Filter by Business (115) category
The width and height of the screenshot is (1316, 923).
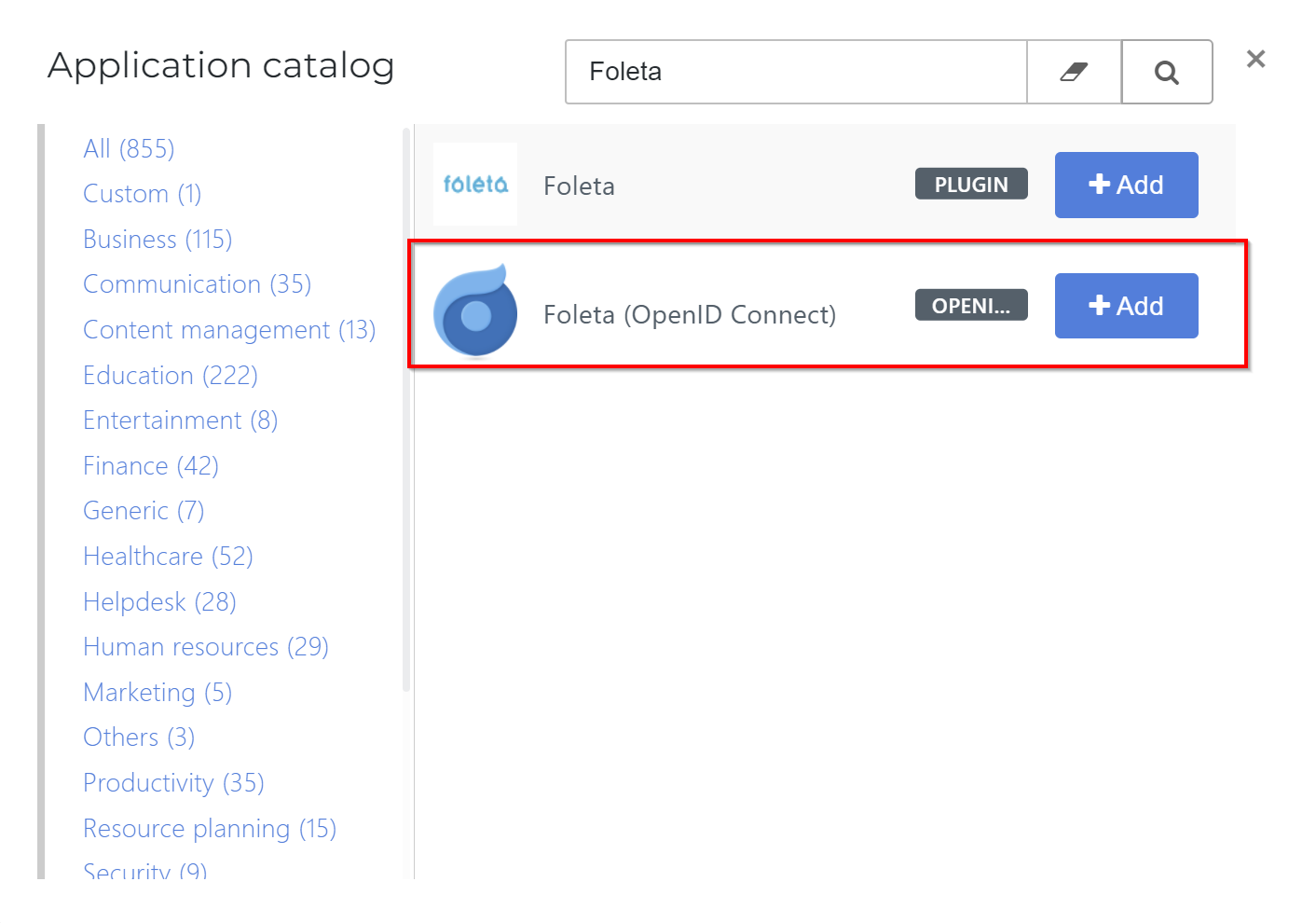pyautogui.click(x=158, y=240)
